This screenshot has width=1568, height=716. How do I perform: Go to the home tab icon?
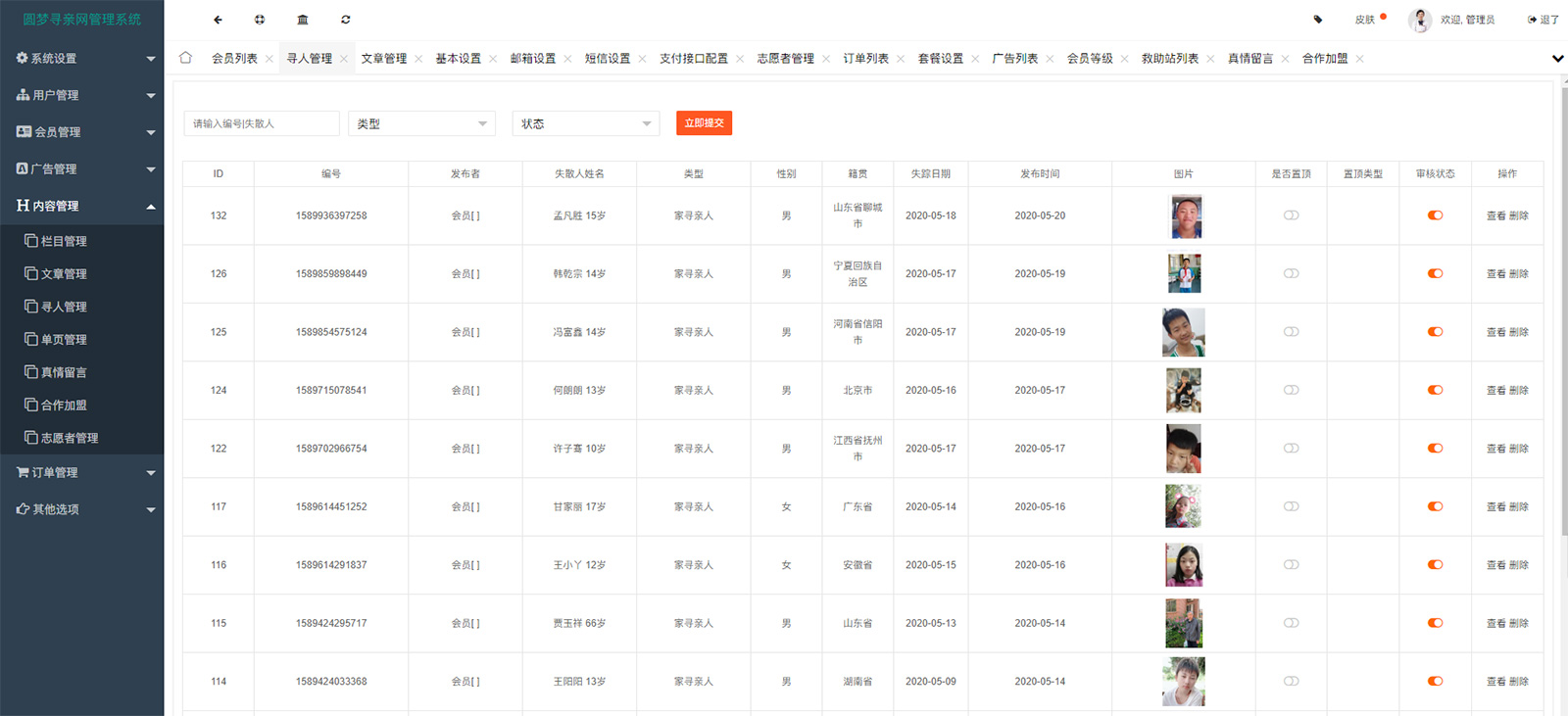coord(185,58)
